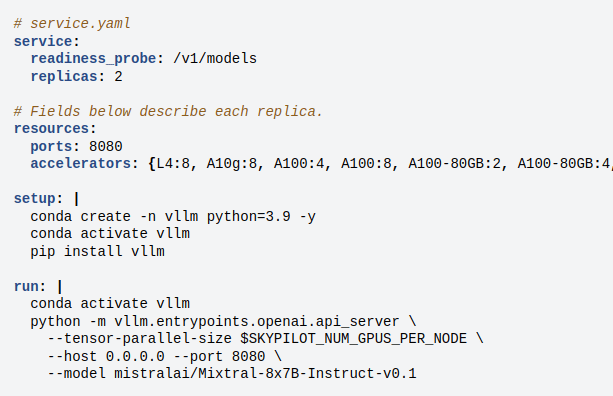Click the accelerators key
613x396 pixels.
[x=81, y=164]
